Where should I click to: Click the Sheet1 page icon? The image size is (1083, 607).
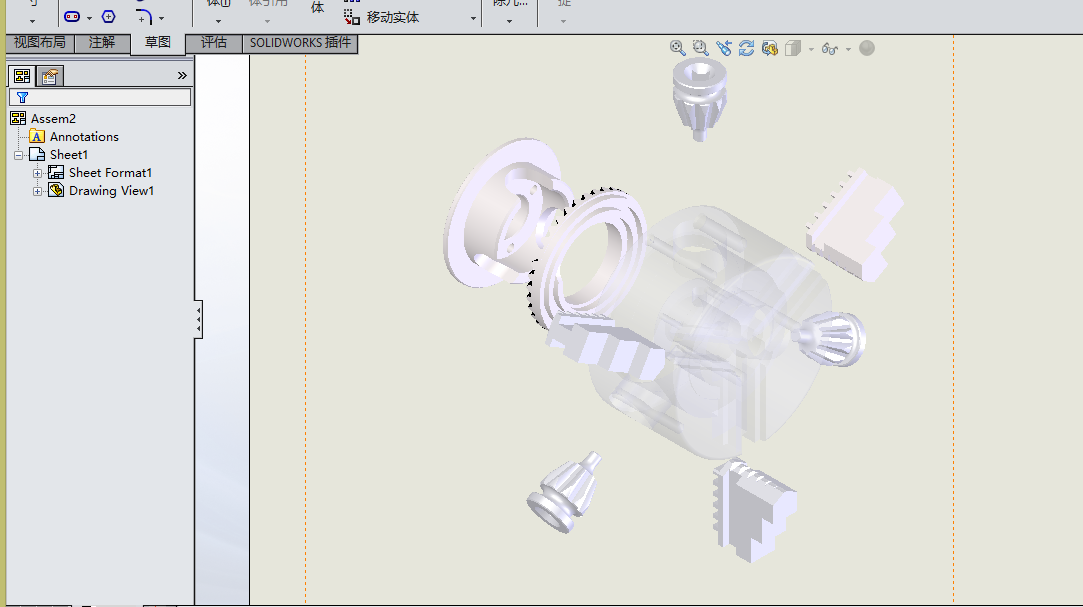pos(37,155)
